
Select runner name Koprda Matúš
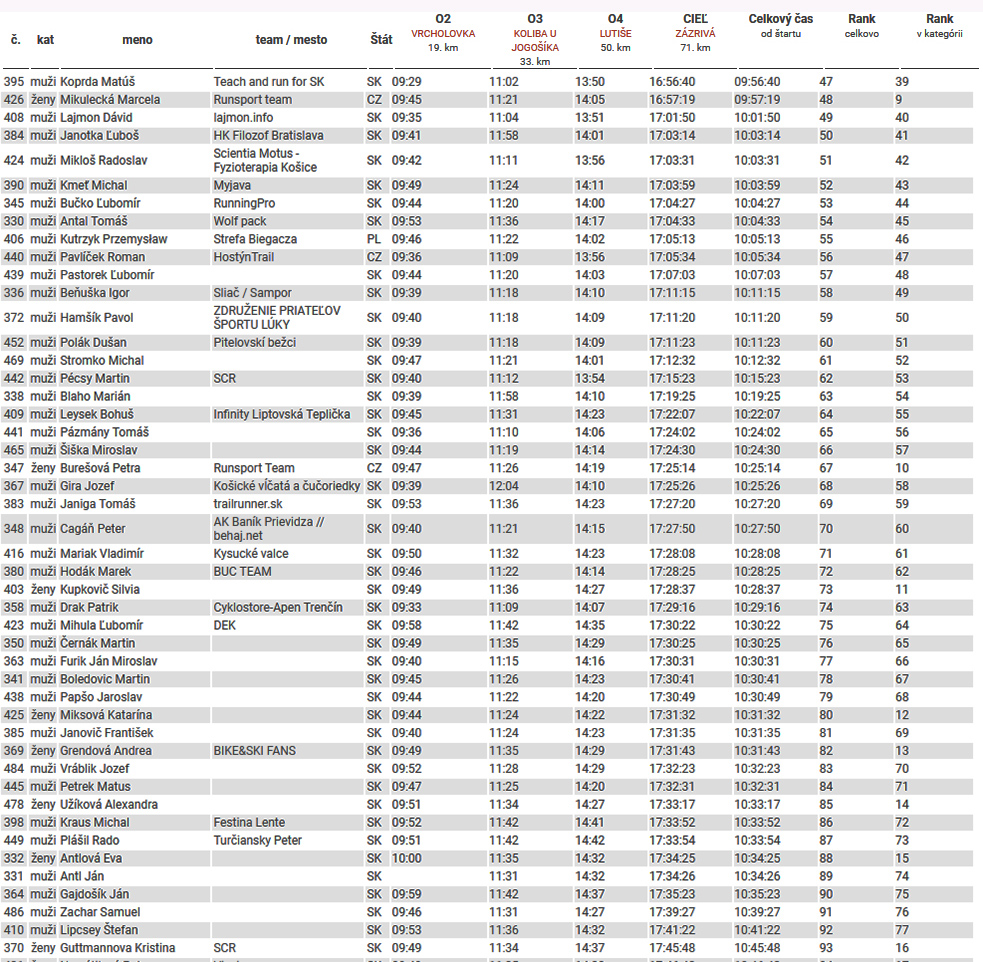tap(97, 82)
